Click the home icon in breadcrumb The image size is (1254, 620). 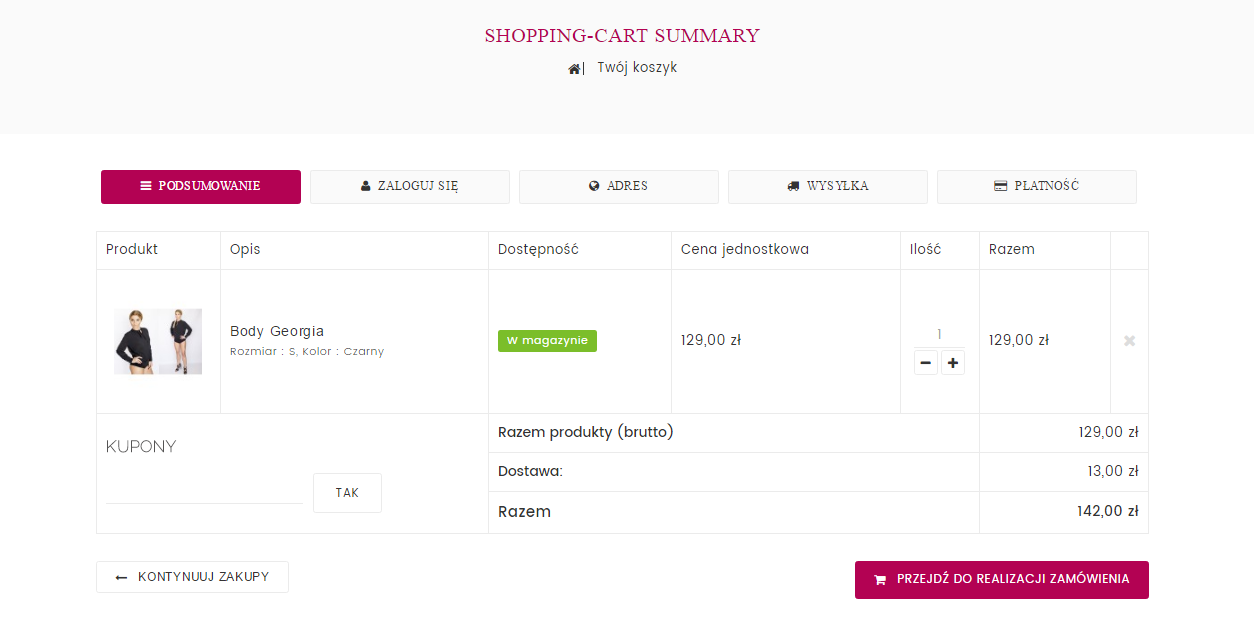[574, 69]
